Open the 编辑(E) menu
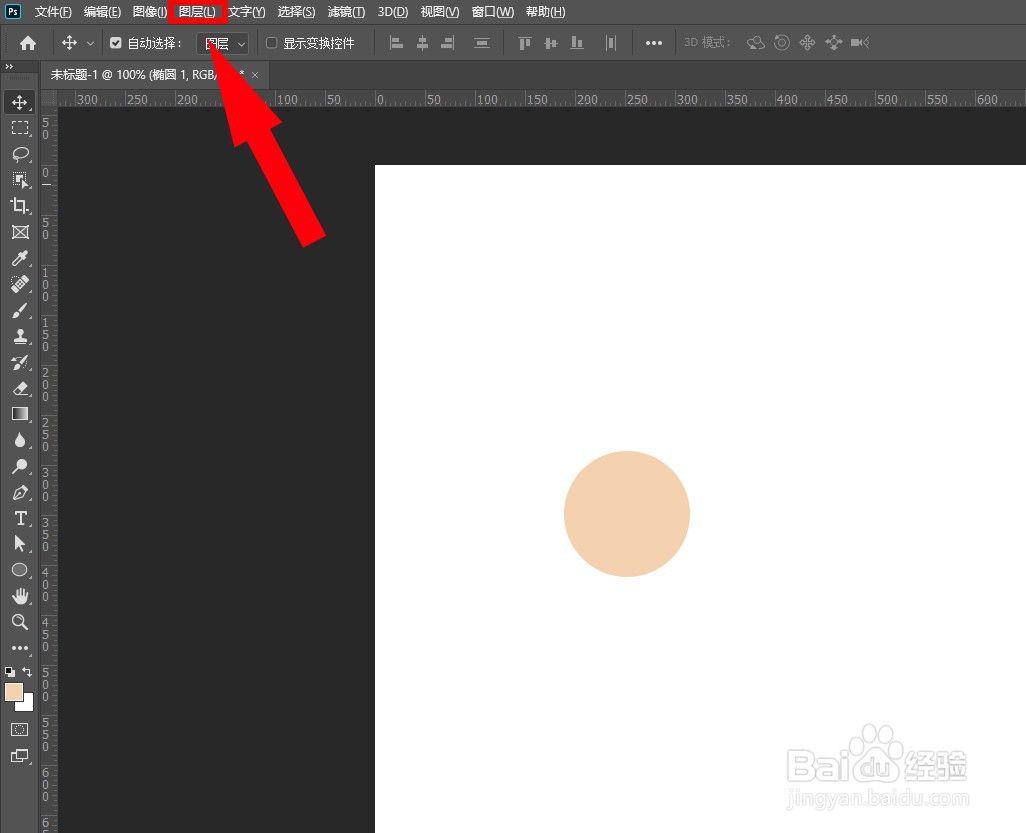 102,12
